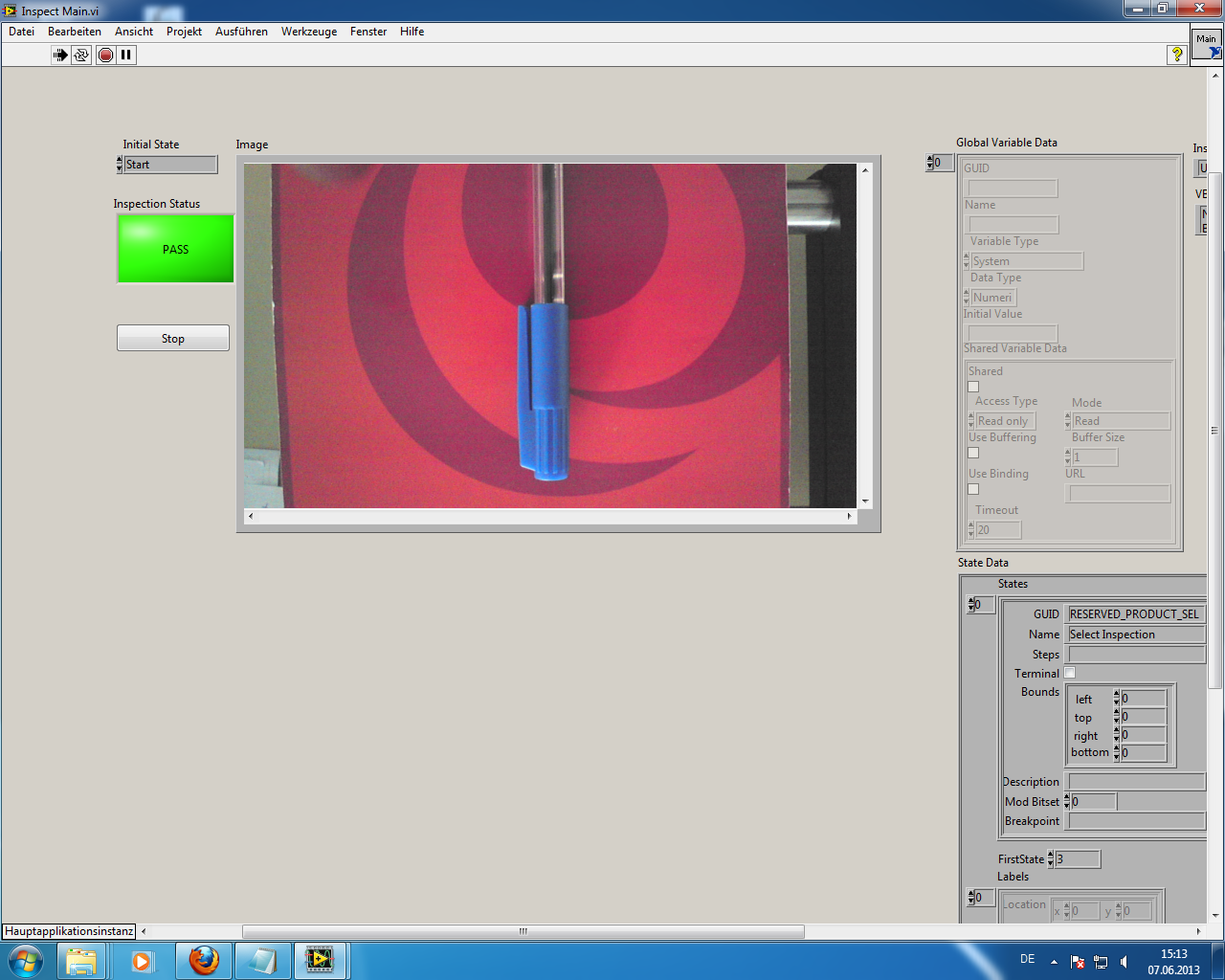Open Windows Explorer from the taskbar
This screenshot has height=980, width=1225.
click(x=82, y=960)
